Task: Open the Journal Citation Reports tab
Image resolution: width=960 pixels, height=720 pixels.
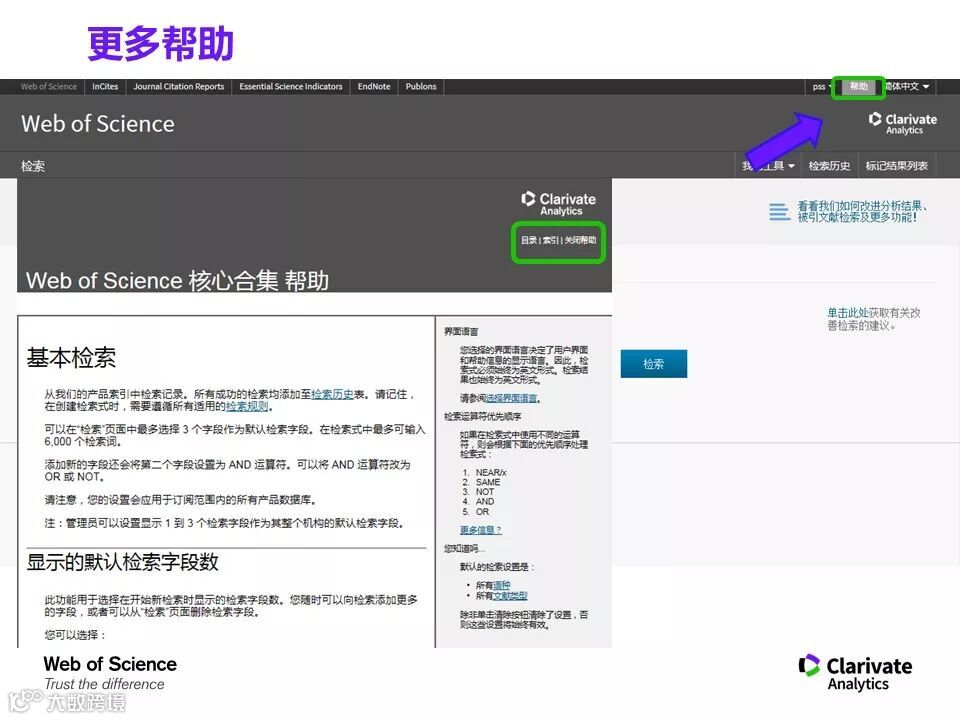Action: (x=179, y=87)
